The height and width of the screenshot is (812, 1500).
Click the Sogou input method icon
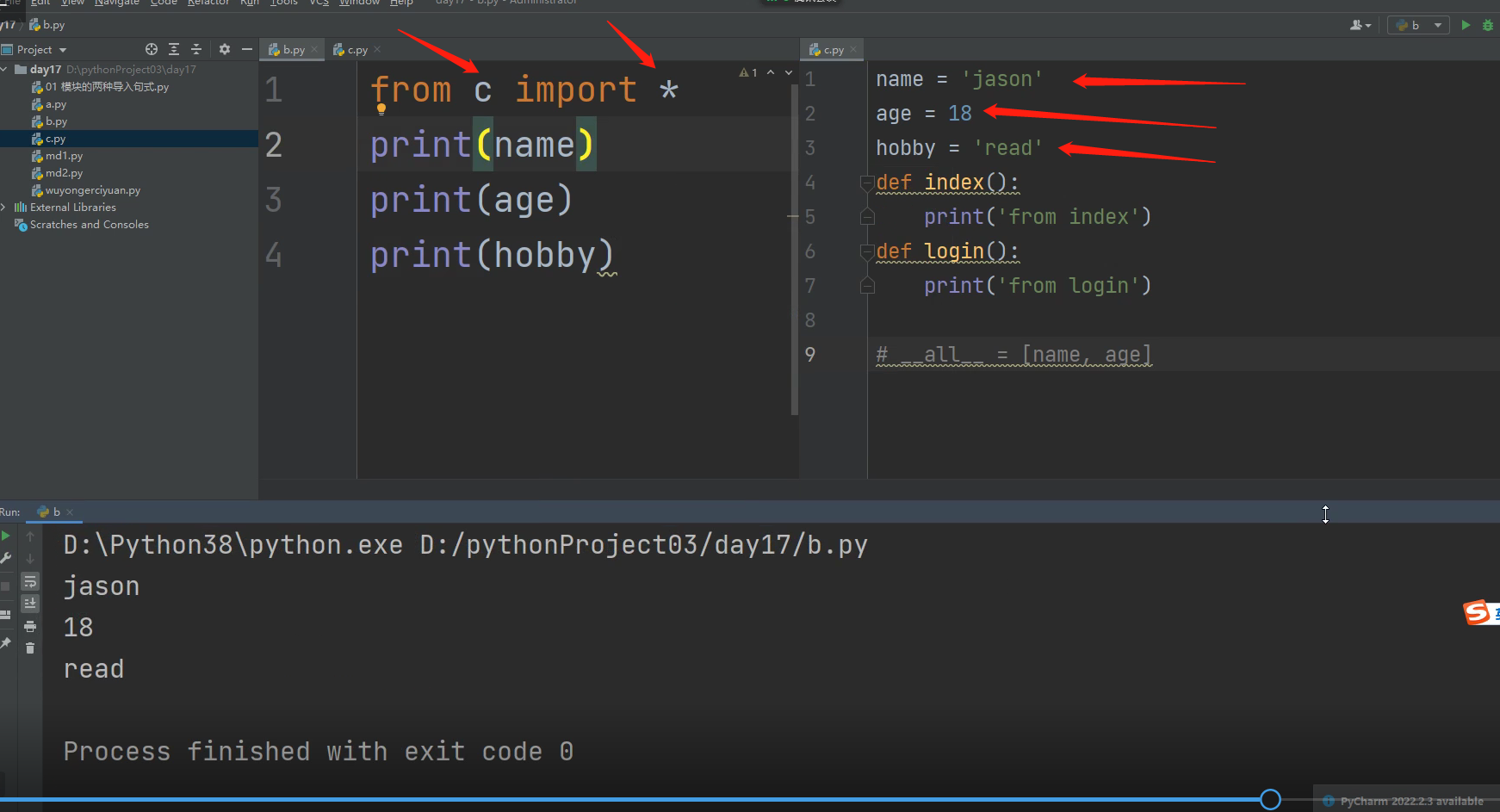[x=1477, y=612]
